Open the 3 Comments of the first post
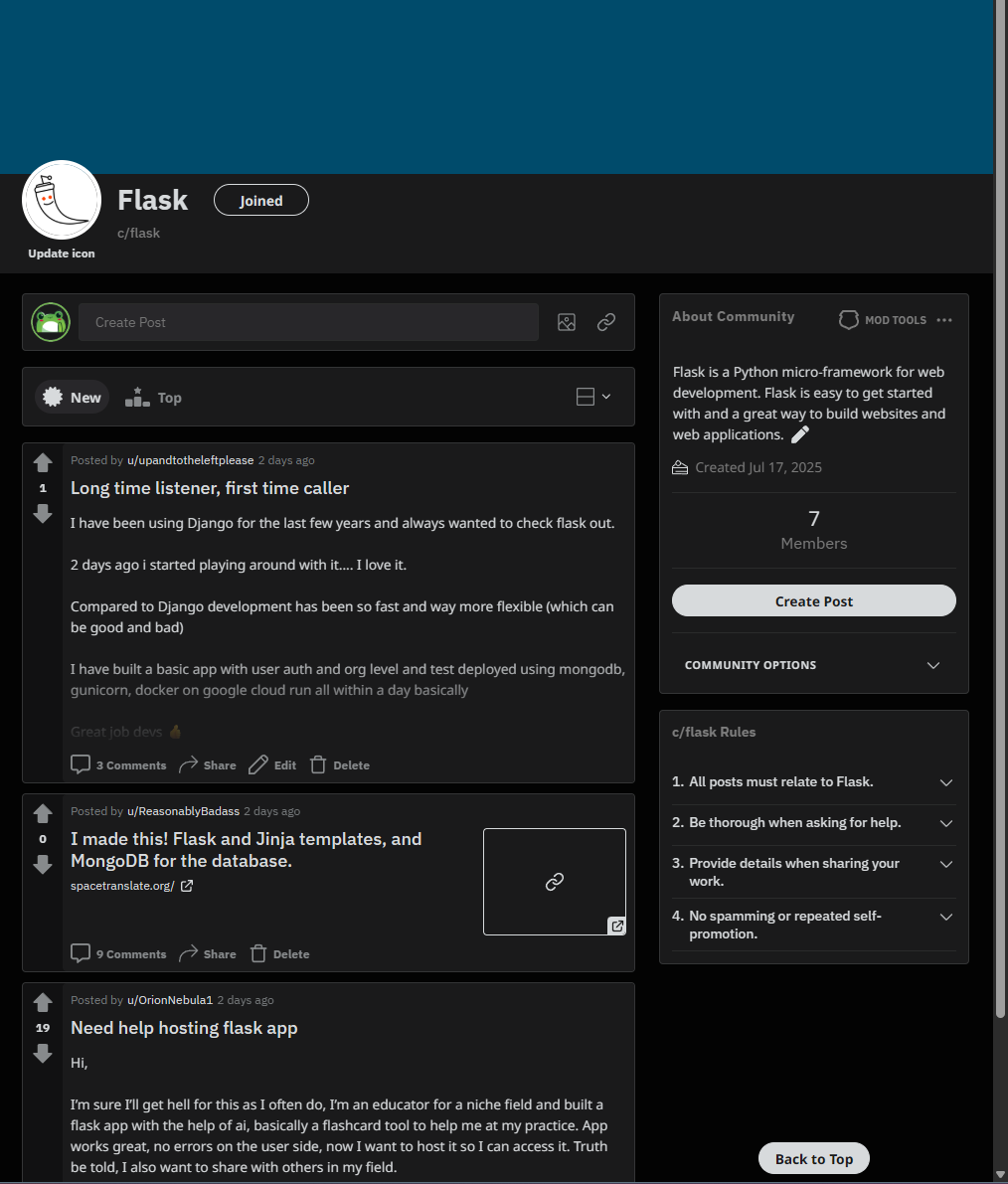 (x=118, y=764)
